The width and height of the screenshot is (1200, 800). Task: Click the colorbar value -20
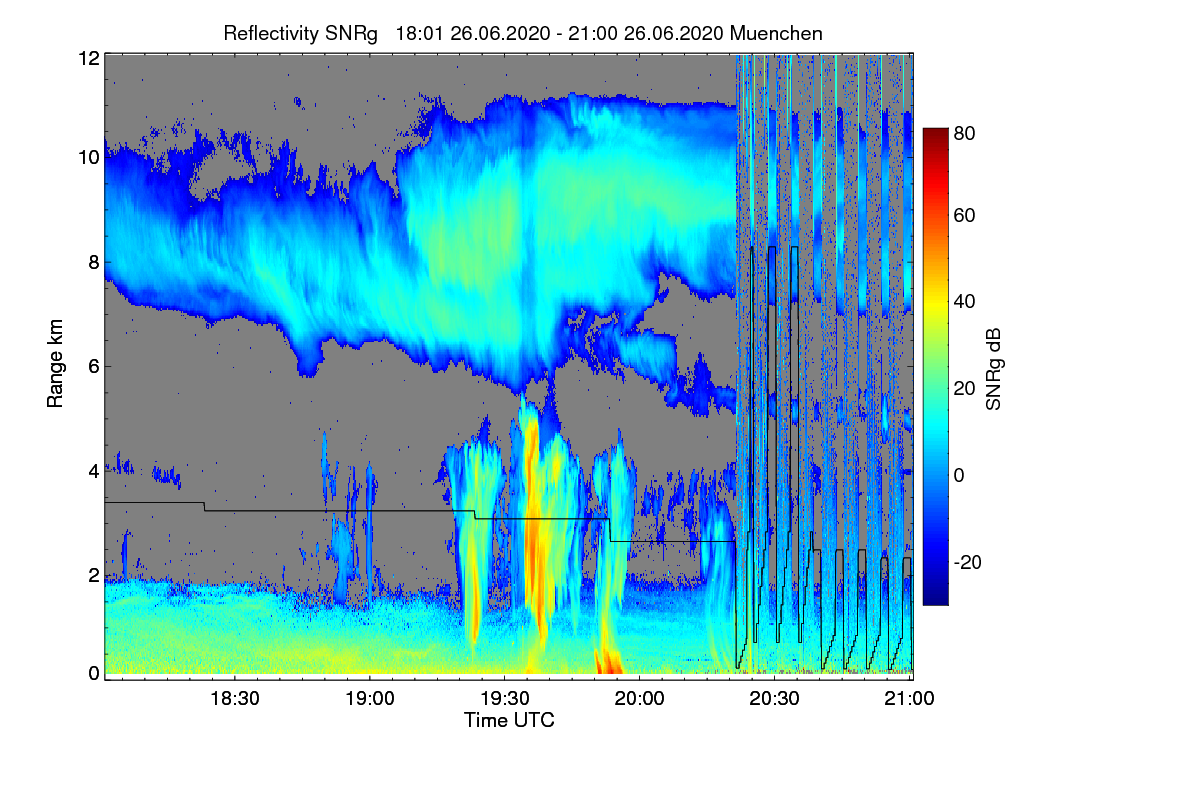click(x=968, y=562)
